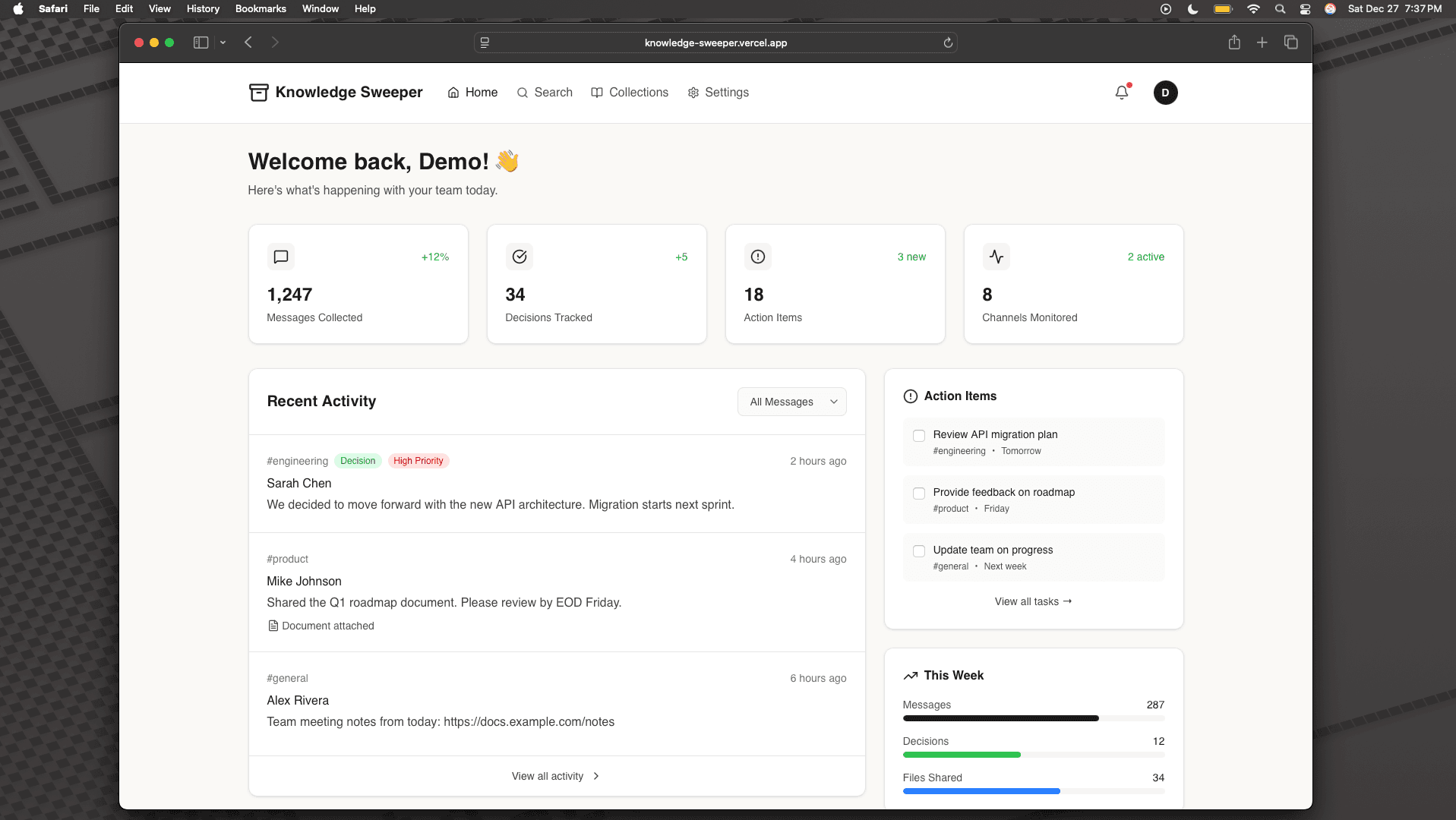The image size is (1456, 820).
Task: Open macOS Spotlight search icon
Action: (x=1280, y=9)
